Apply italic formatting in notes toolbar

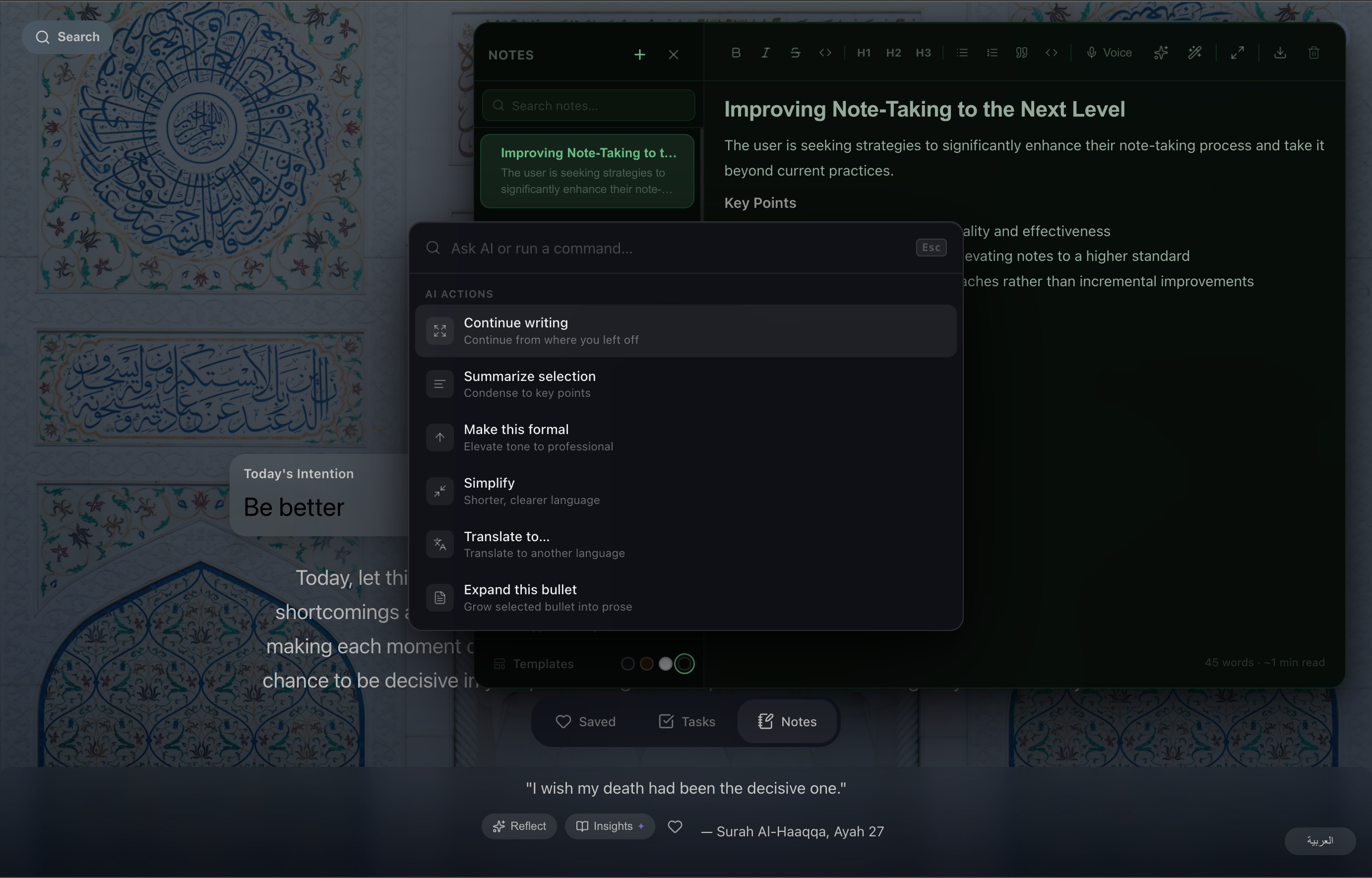point(765,53)
